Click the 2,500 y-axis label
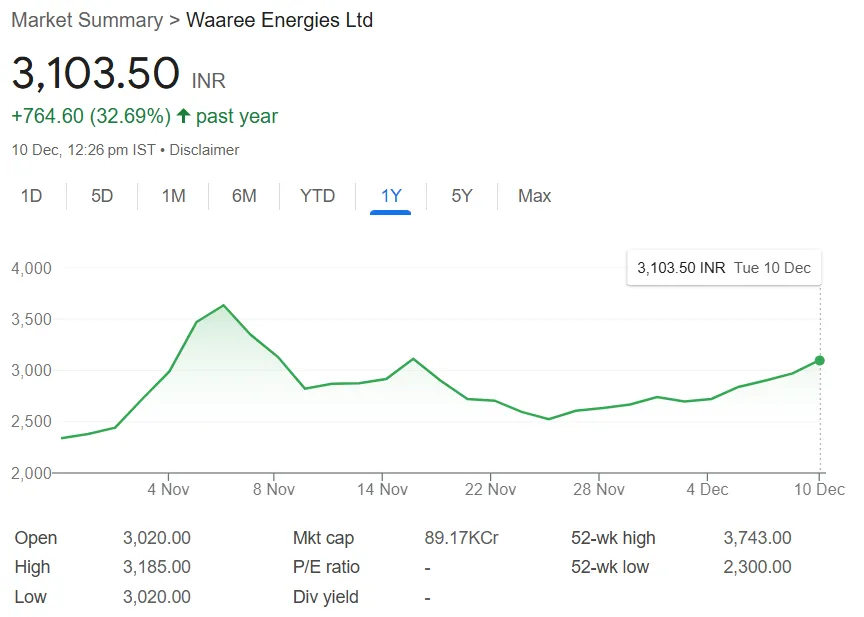 pos(31,421)
